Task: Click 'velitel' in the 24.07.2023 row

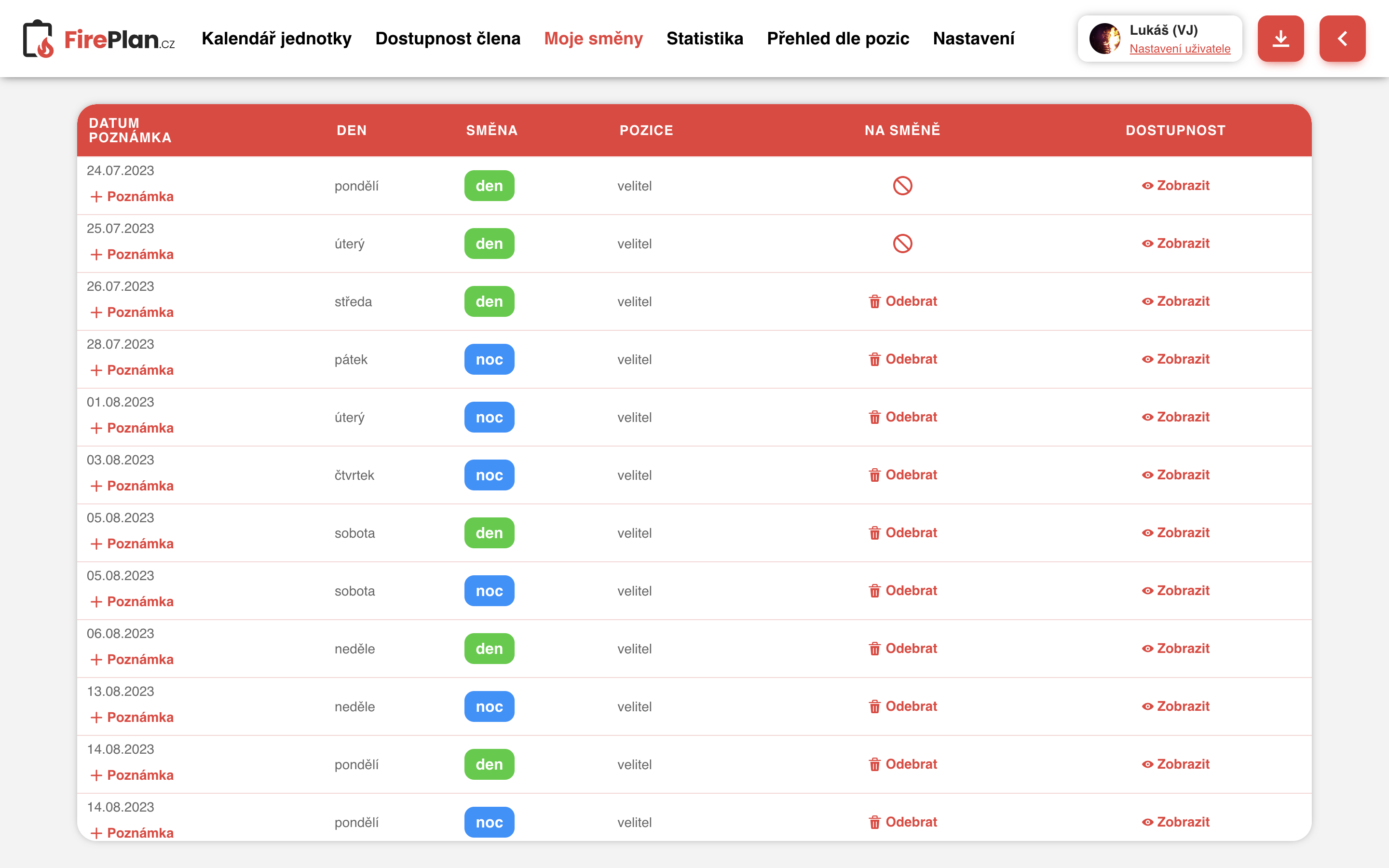Action: pyautogui.click(x=634, y=186)
